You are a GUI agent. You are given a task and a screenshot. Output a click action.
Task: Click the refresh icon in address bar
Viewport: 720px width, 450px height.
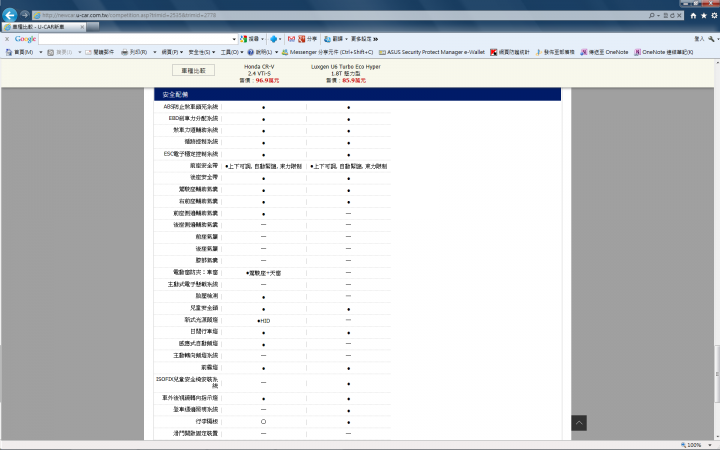pos(672,15)
